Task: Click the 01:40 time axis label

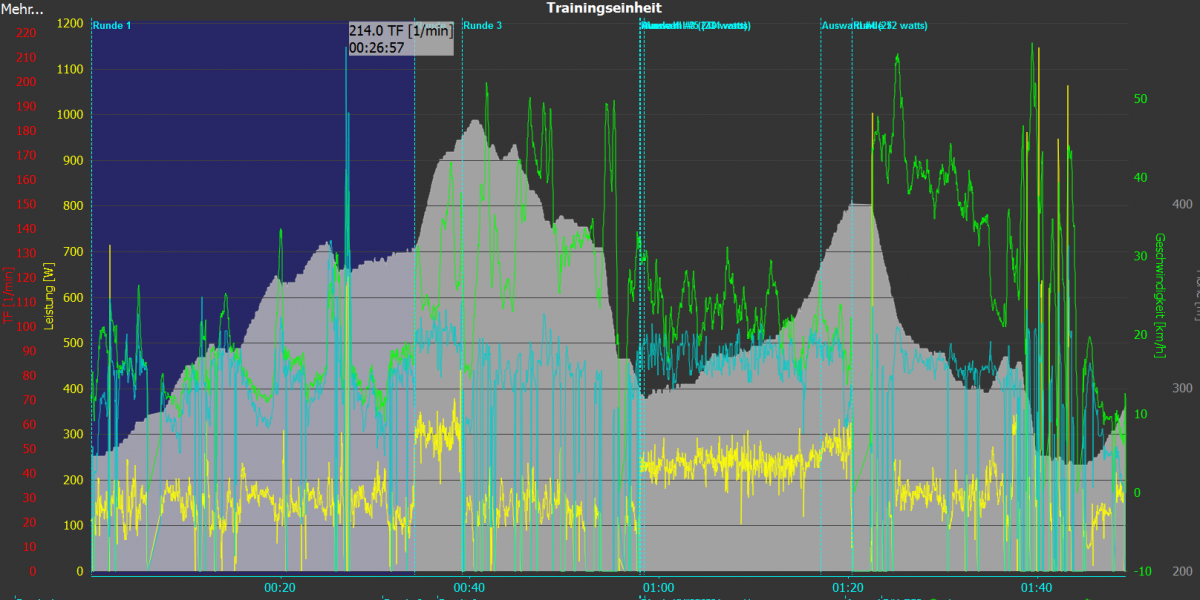Action: (x=1037, y=587)
